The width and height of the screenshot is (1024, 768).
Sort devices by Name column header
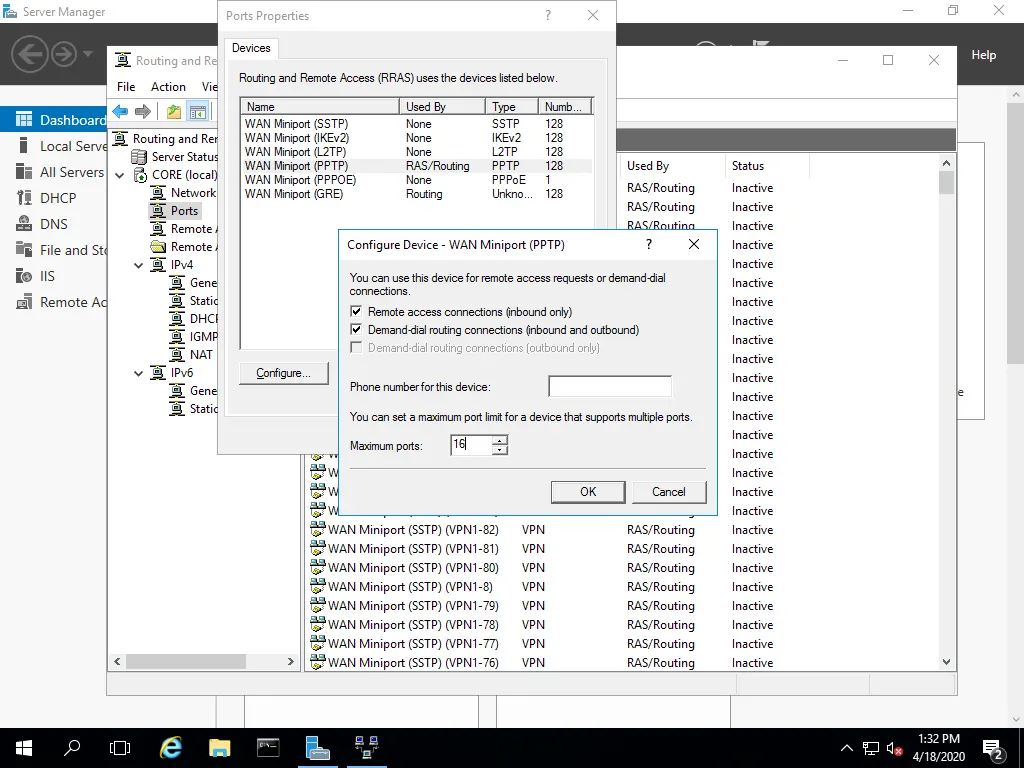tap(320, 106)
